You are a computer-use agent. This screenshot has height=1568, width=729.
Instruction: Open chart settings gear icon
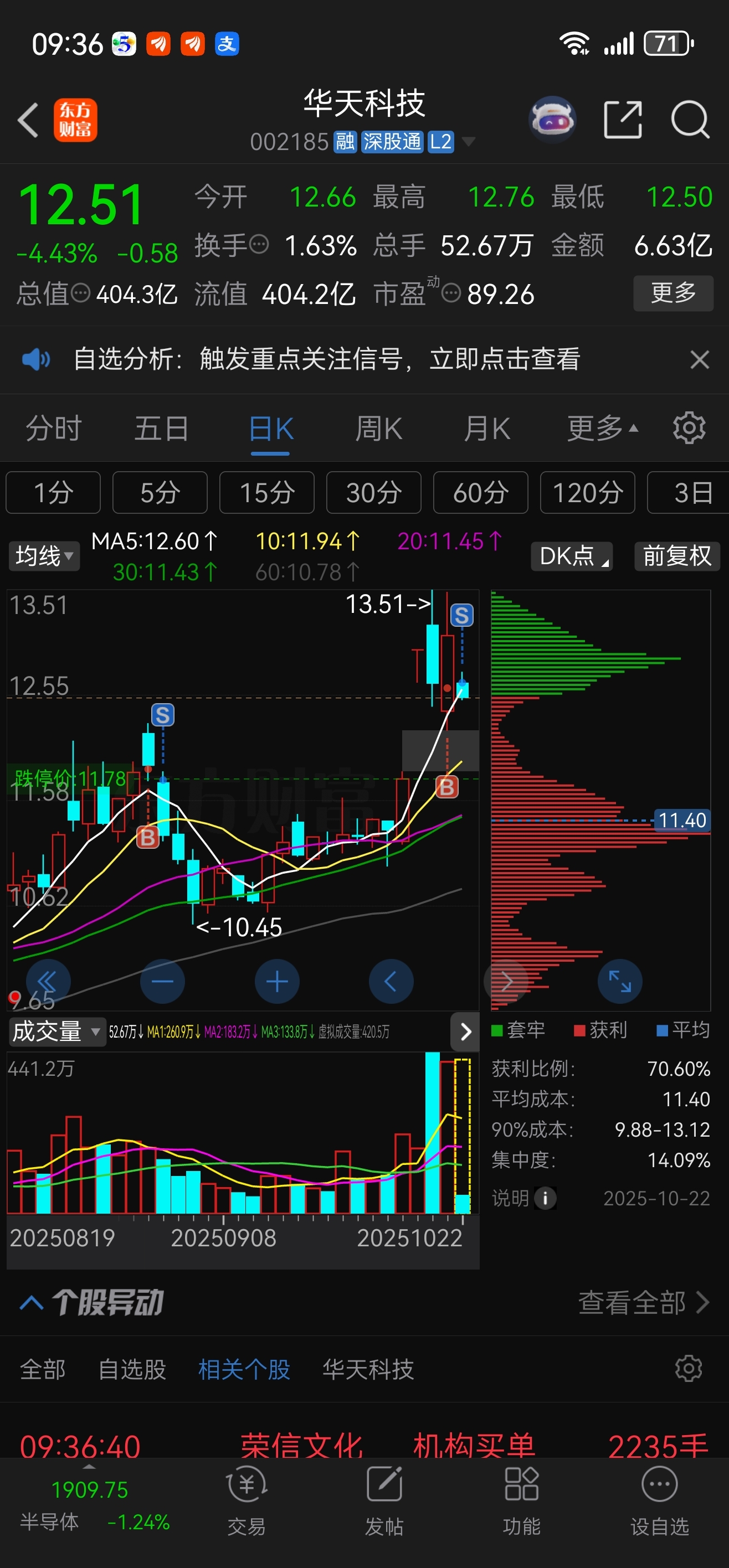pos(689,429)
